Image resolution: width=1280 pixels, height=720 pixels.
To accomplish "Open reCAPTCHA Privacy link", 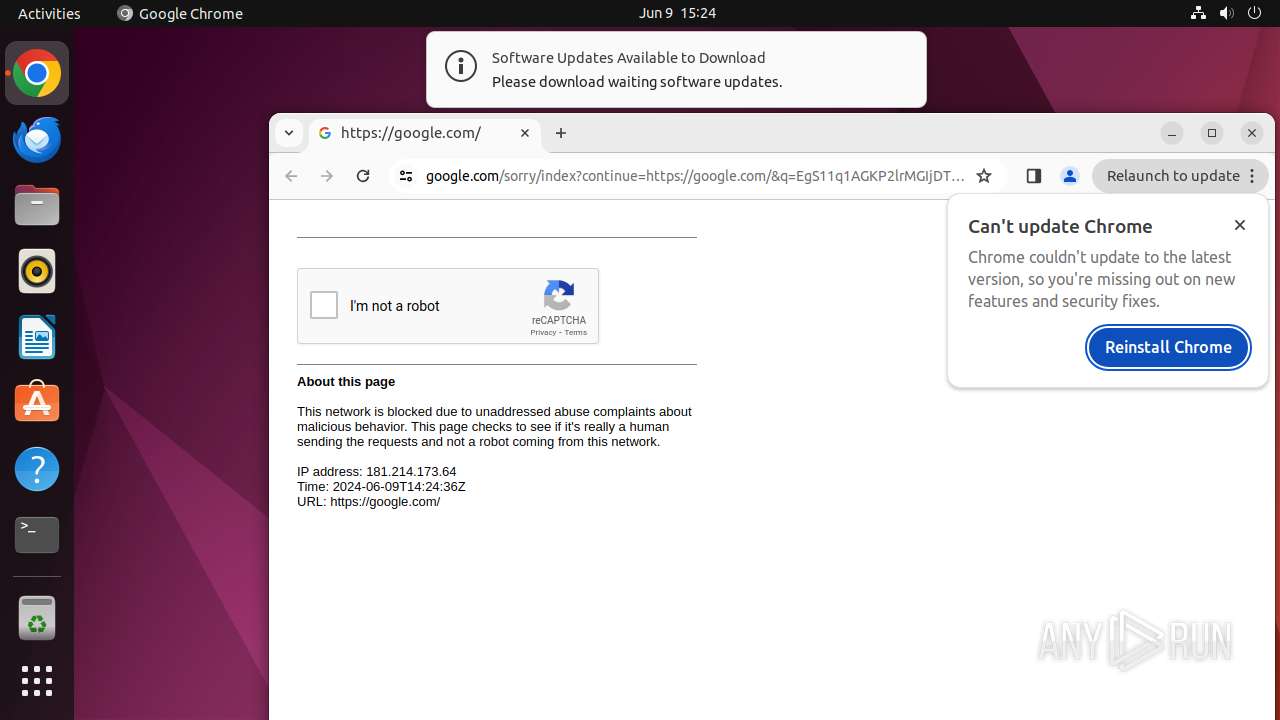I will 543,333.
